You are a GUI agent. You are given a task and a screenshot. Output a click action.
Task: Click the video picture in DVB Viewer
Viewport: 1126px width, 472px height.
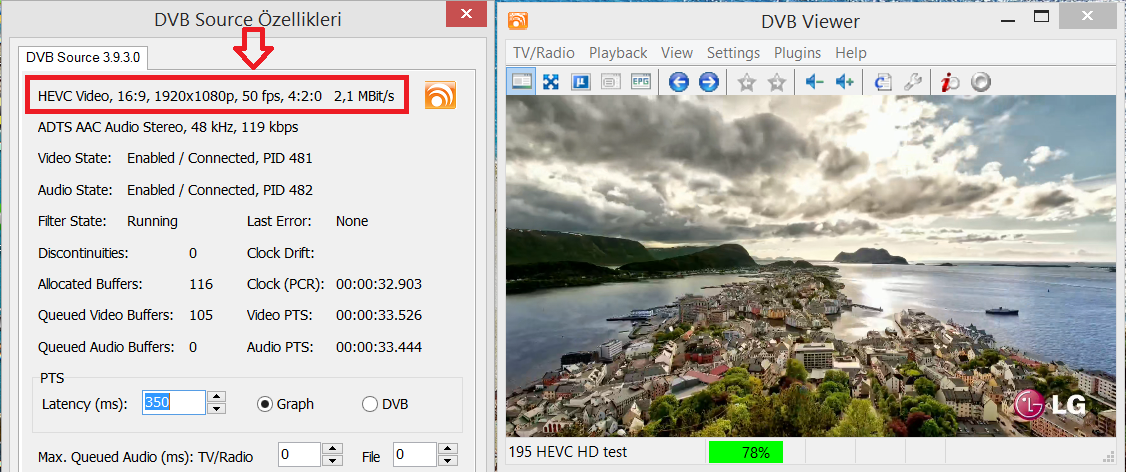(809, 266)
